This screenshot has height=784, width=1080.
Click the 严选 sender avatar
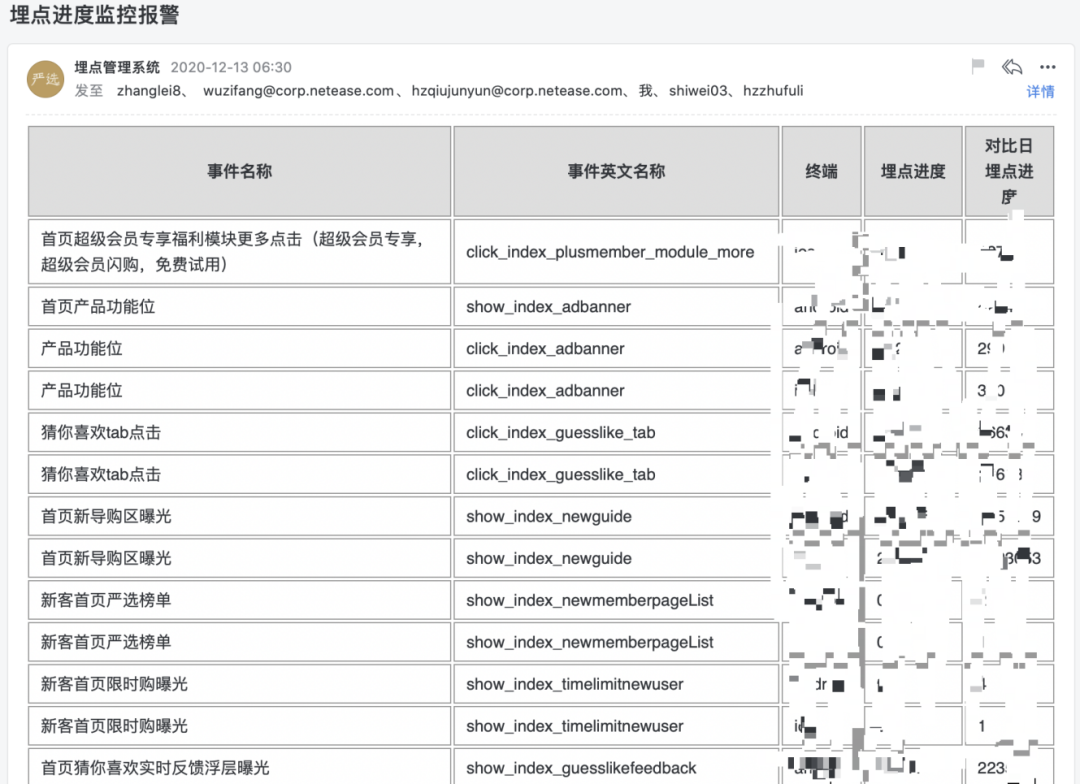(x=45, y=79)
